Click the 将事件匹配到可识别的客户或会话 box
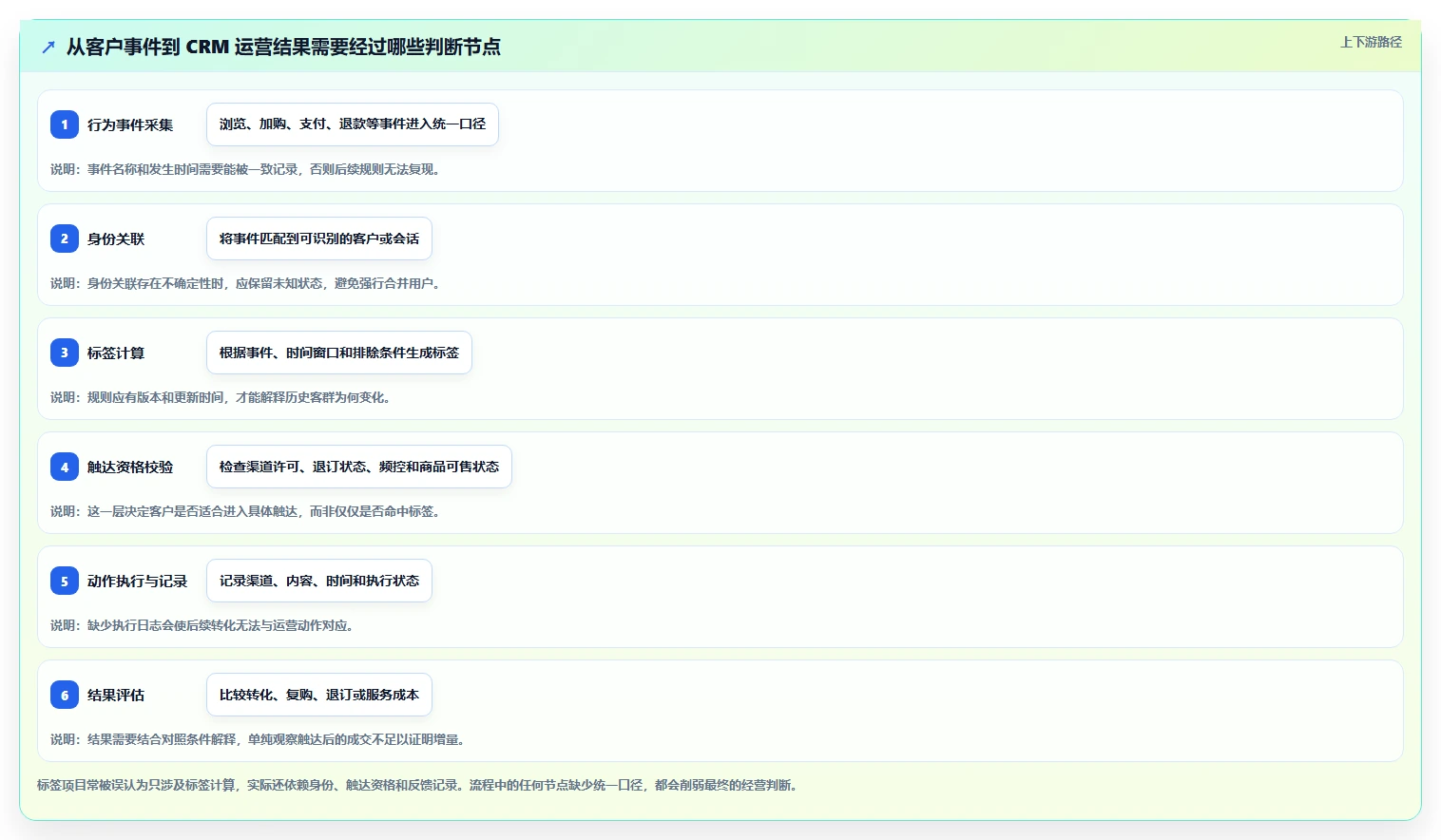Viewport: 1441px width, 840px height. pyautogui.click(x=319, y=239)
